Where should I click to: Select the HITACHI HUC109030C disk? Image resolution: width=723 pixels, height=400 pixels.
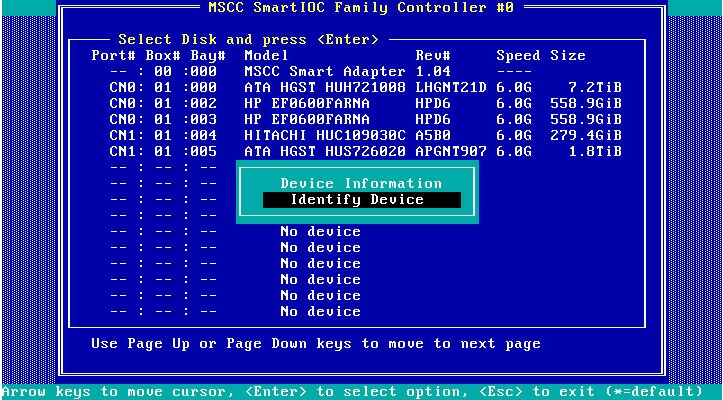pos(356,135)
